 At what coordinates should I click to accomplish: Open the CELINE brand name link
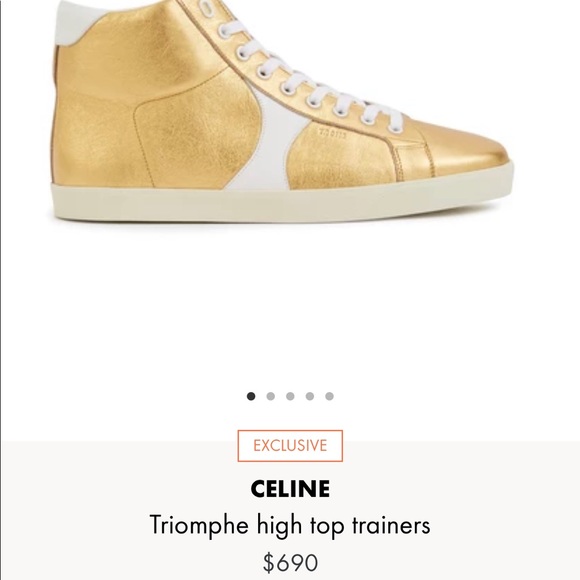(290, 489)
